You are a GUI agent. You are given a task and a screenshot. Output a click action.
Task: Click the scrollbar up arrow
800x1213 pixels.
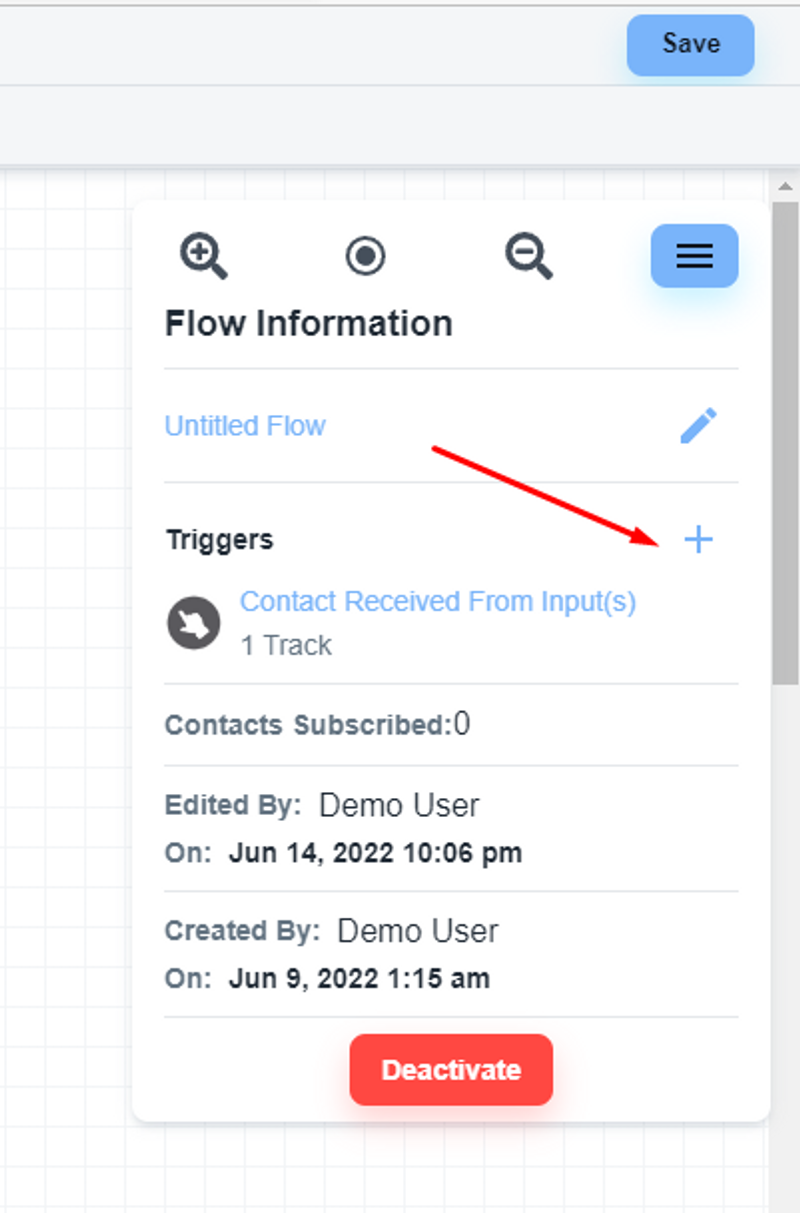(x=786, y=187)
